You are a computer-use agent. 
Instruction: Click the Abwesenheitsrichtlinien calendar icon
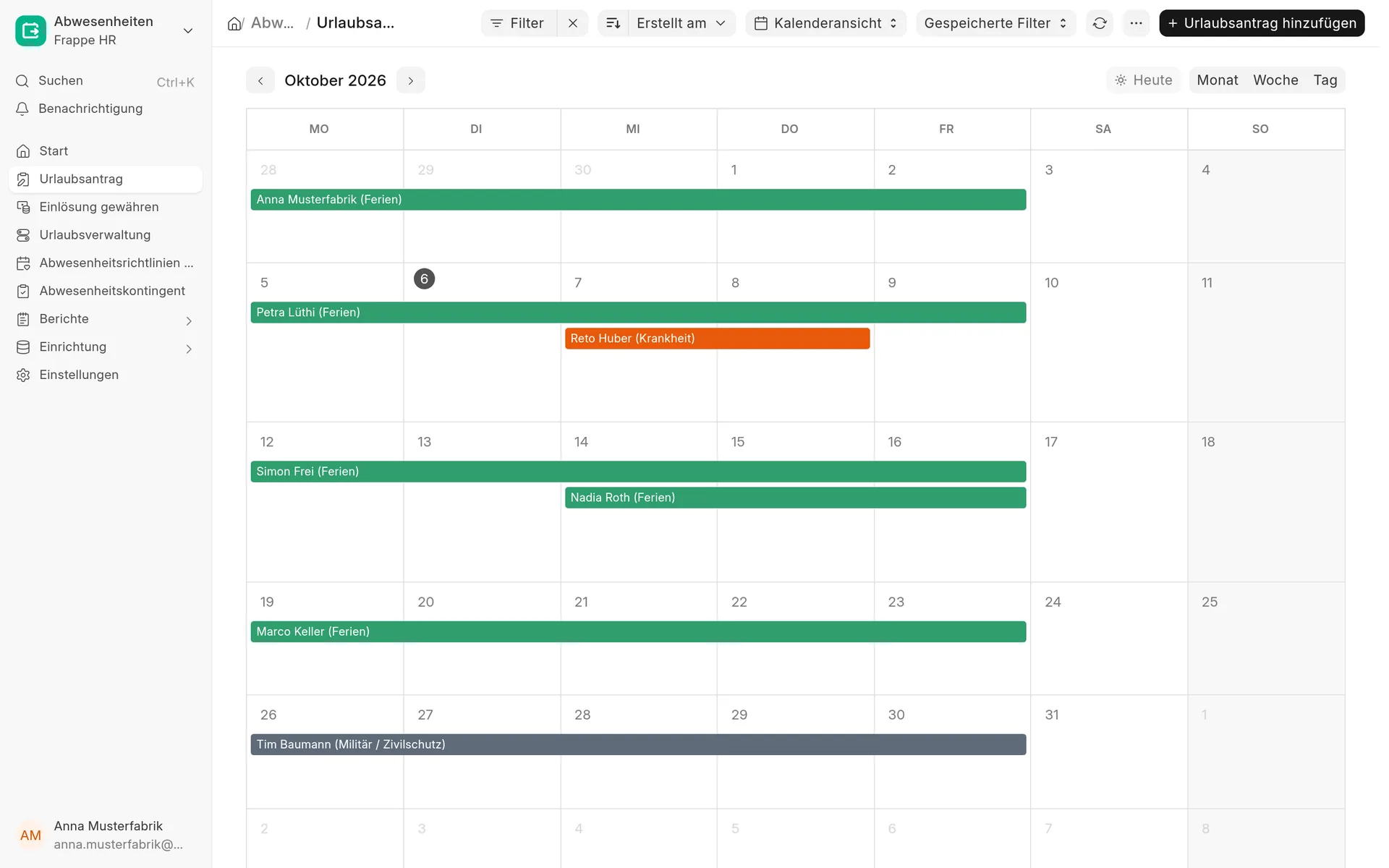coord(23,263)
